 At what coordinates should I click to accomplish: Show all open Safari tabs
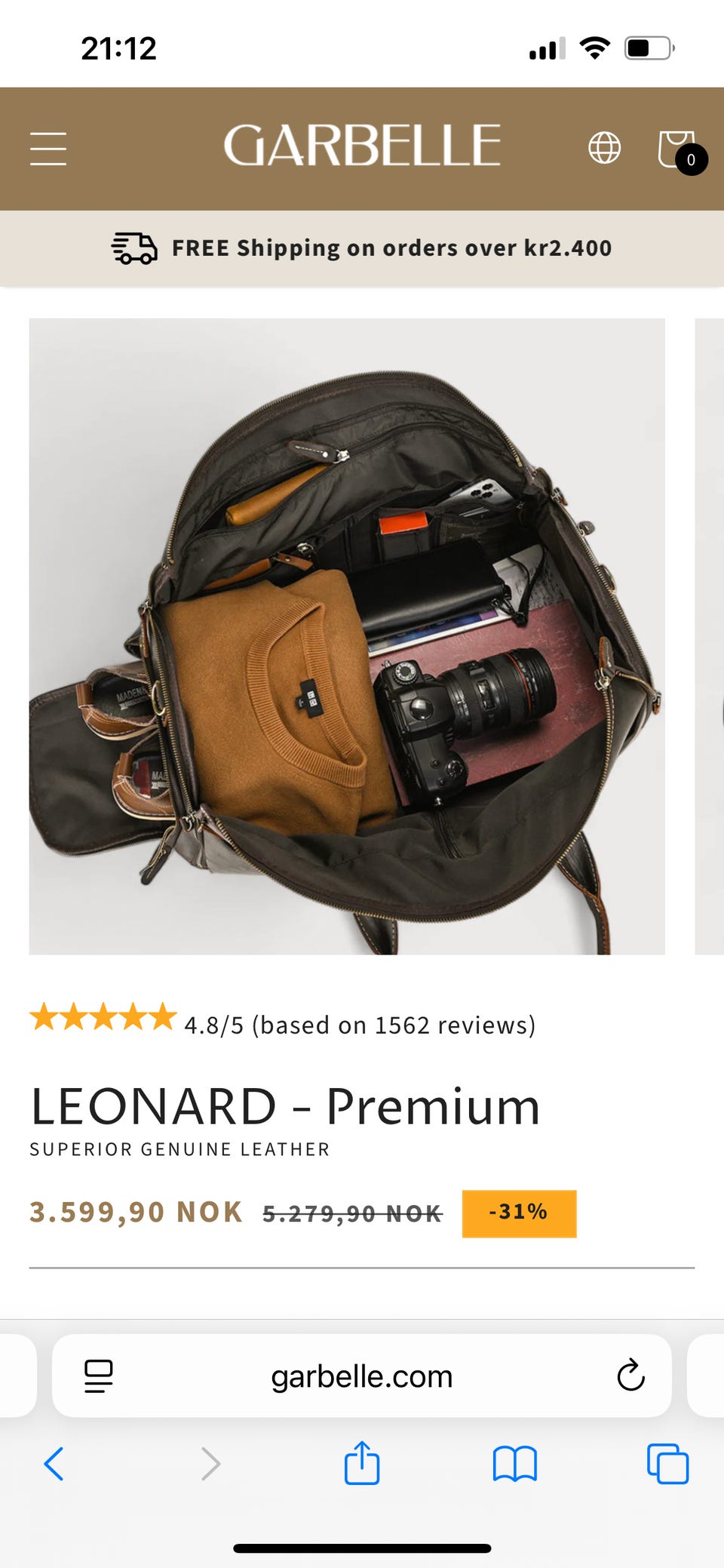pos(667,1464)
